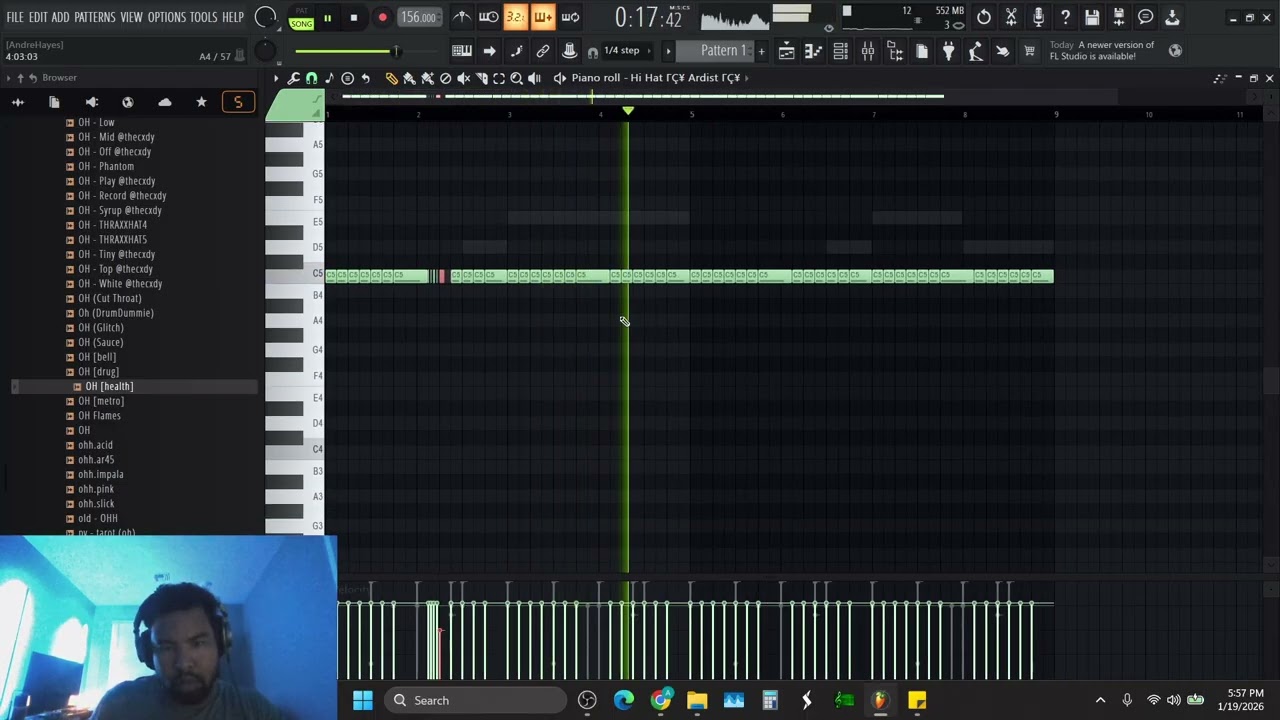This screenshot has width=1280, height=720.
Task: Pick the zoom tool in piano roll toolbar
Action: 517,78
